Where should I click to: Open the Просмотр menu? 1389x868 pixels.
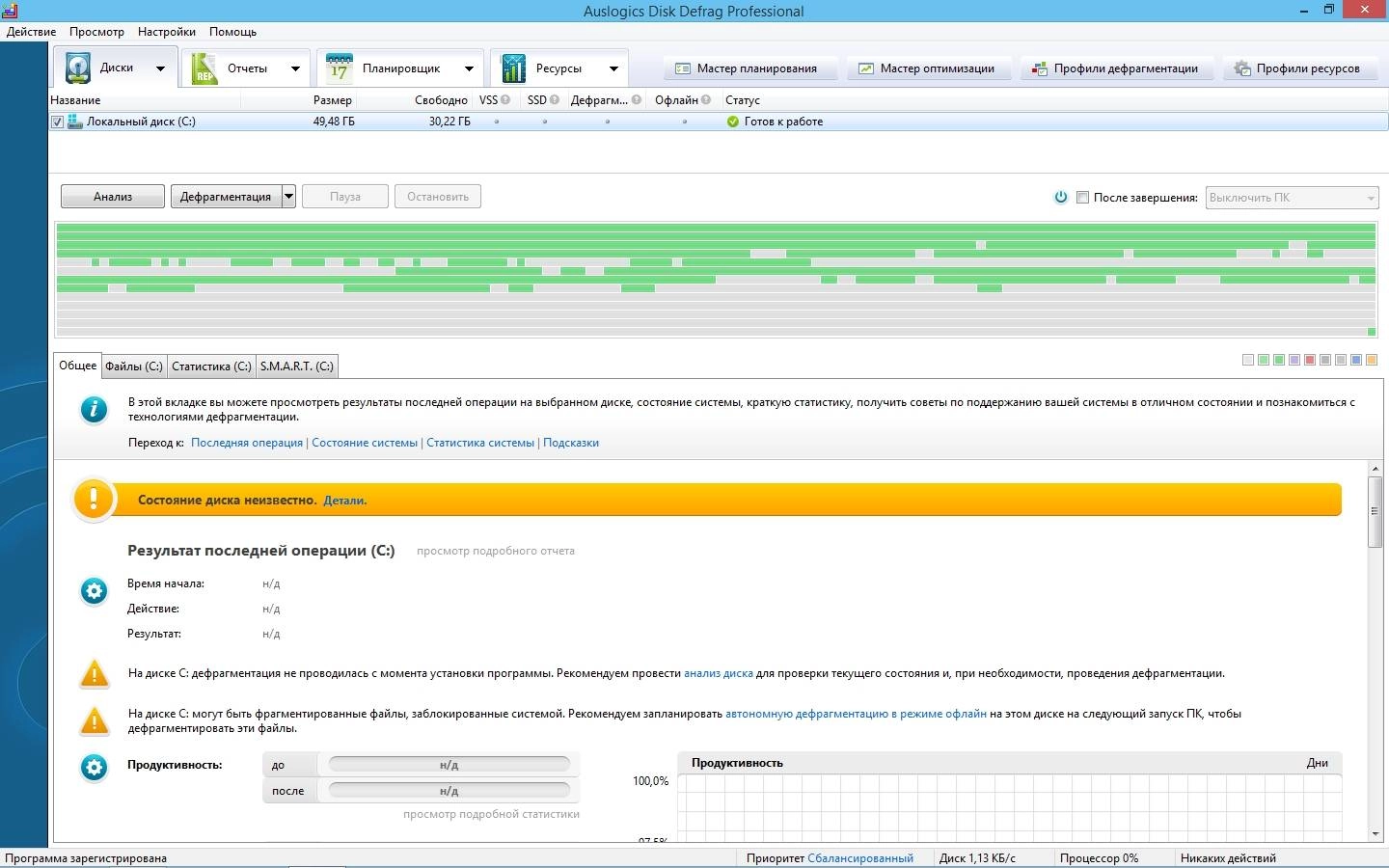[x=96, y=32]
